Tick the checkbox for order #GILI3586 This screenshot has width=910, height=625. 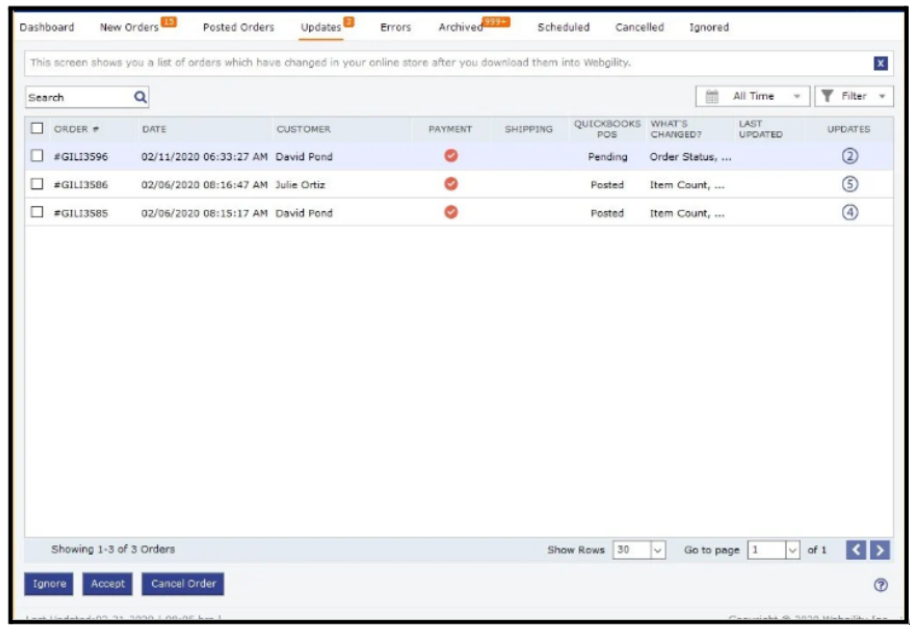tap(37, 184)
